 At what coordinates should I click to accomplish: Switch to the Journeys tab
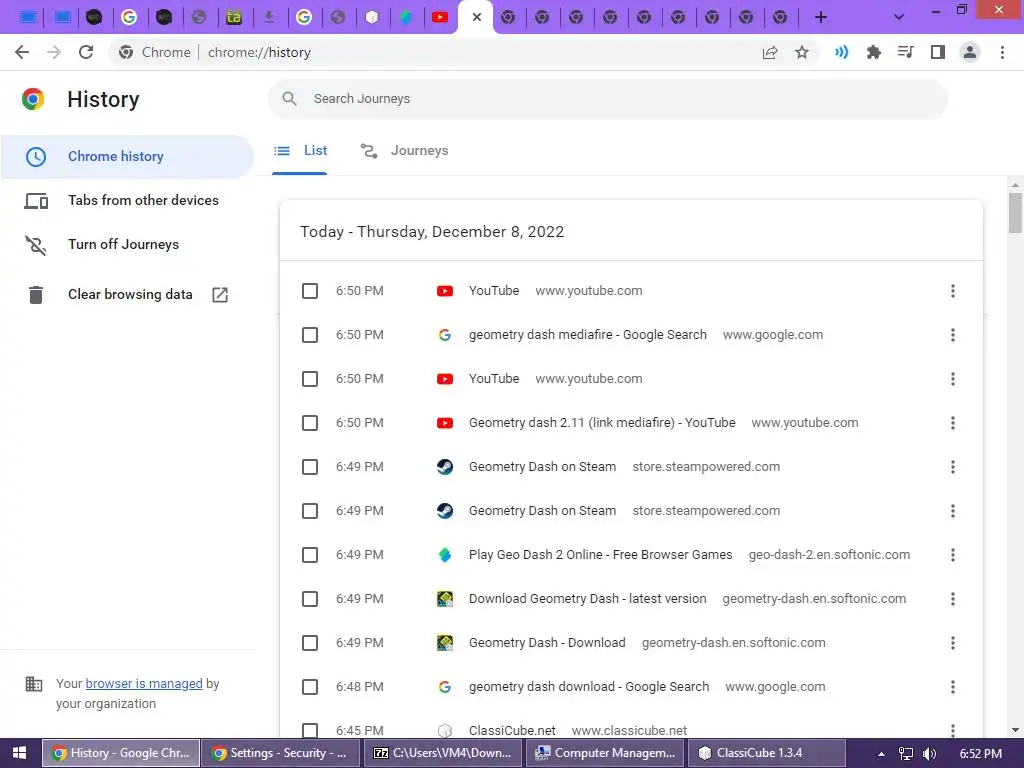pos(405,151)
